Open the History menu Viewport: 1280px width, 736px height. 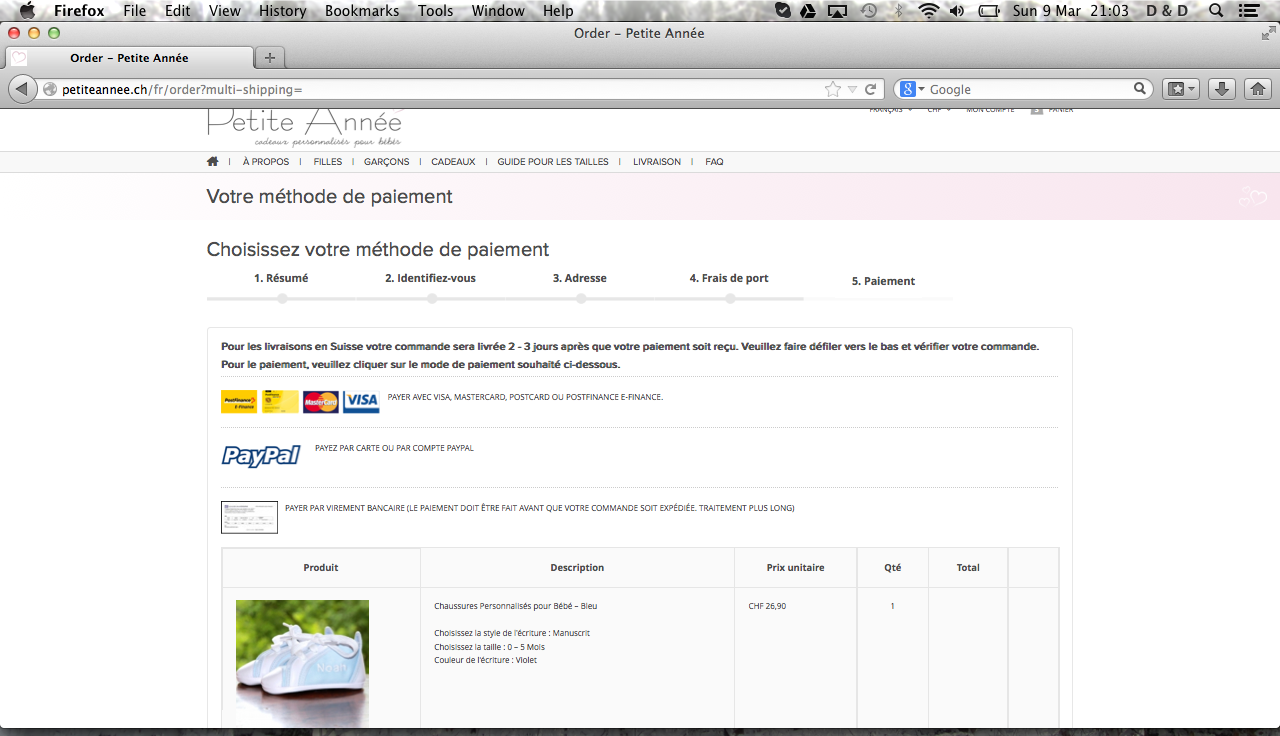pyautogui.click(x=283, y=11)
